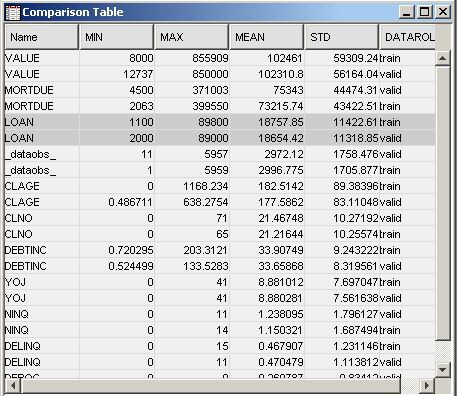Viewport: 457px width, 396px height.
Task: Select the _dataobs_ row with MAX 5959
Action: point(220,170)
